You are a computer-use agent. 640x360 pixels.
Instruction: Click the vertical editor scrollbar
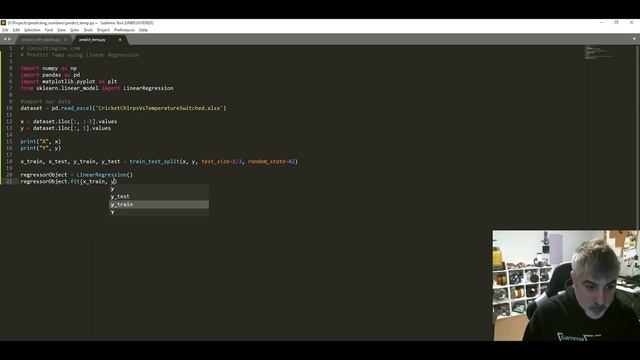[x=638, y=137]
